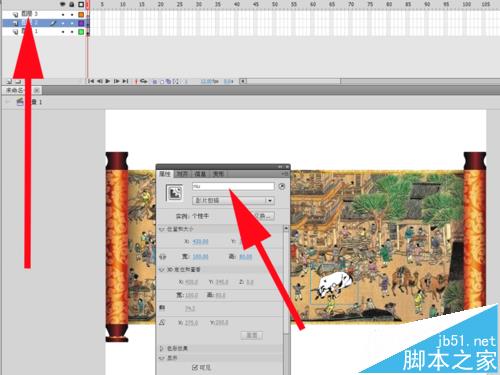Click the center frame icon
500x375 pixels.
coord(136,81)
